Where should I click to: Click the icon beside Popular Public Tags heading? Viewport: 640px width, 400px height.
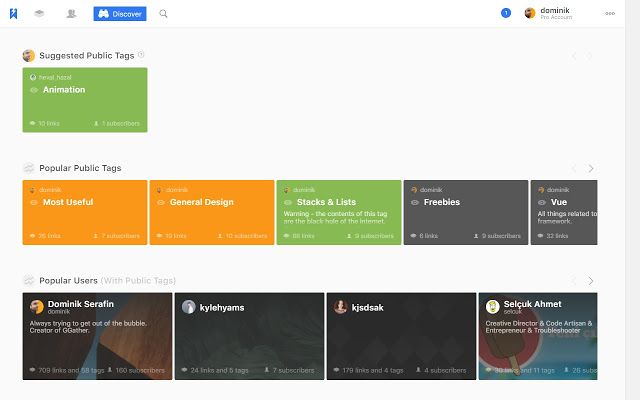click(29, 168)
